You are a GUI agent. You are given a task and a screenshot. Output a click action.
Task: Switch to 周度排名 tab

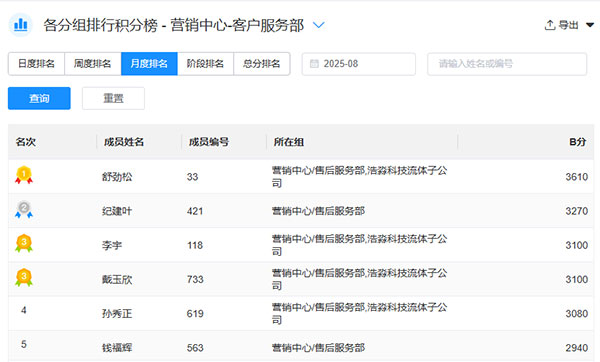tap(93, 64)
